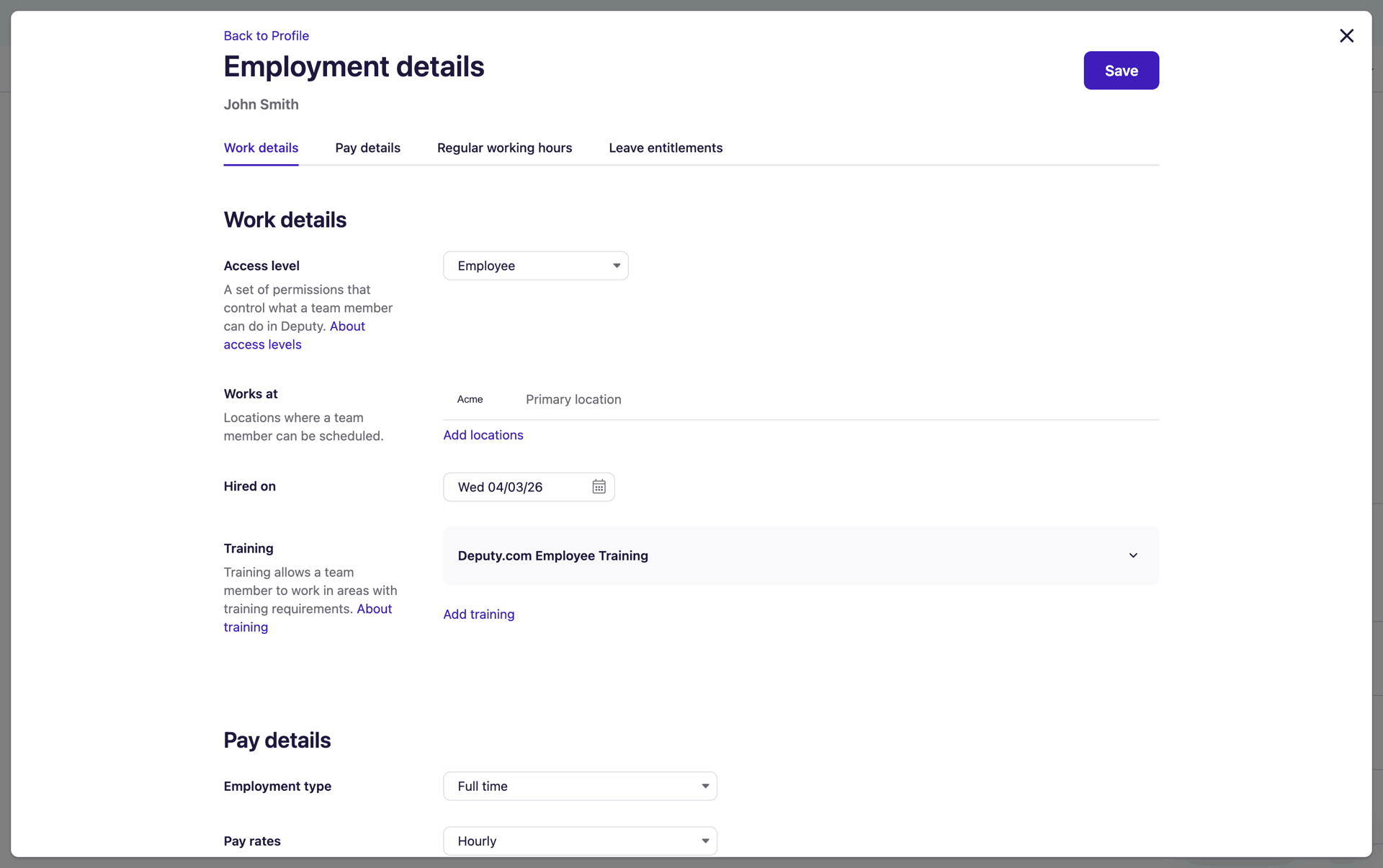Screen dimensions: 1383x868
Task: Open the Regular working hours tab
Action: pyautogui.click(x=504, y=148)
